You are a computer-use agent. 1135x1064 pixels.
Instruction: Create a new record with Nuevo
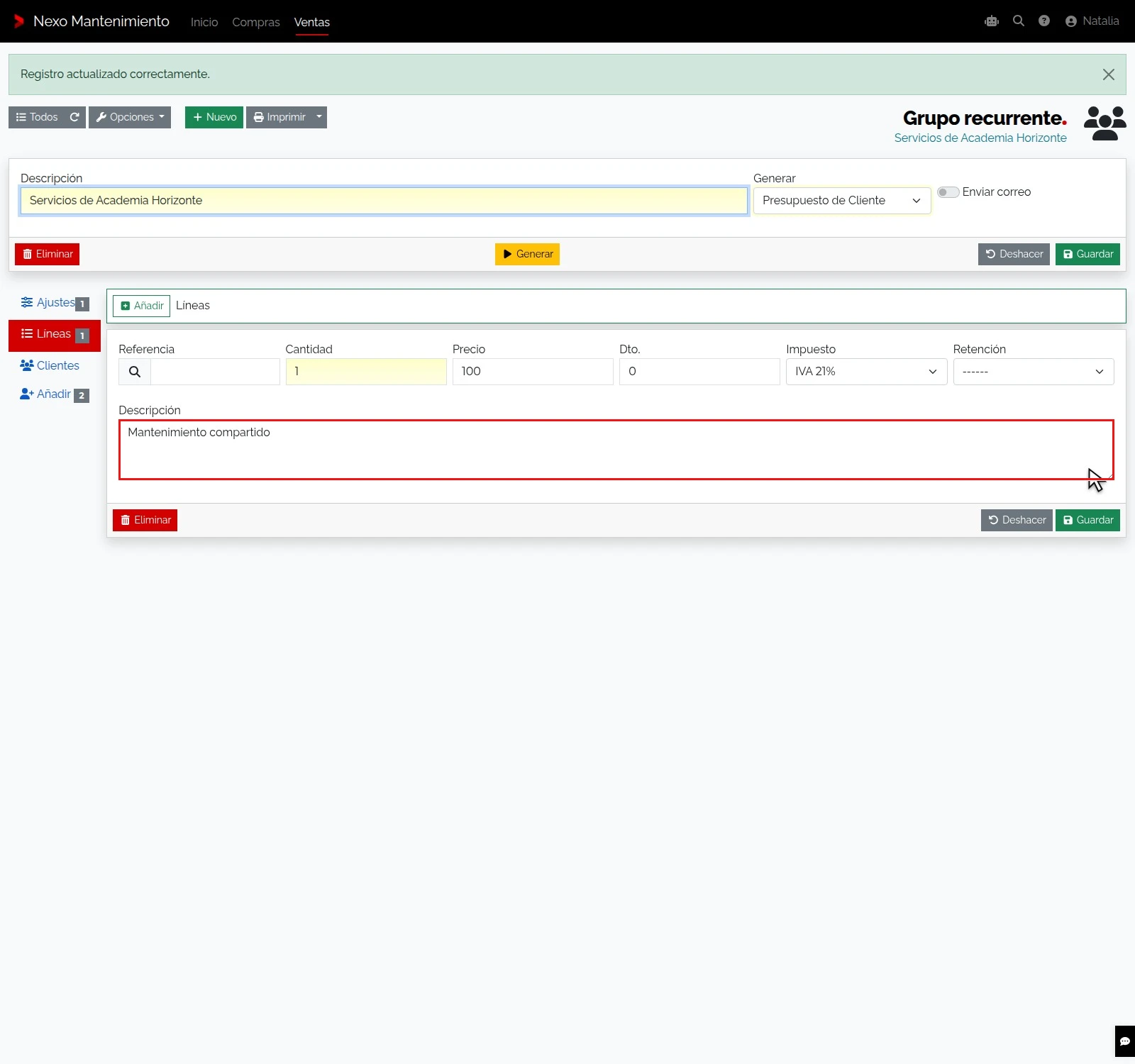click(x=214, y=117)
